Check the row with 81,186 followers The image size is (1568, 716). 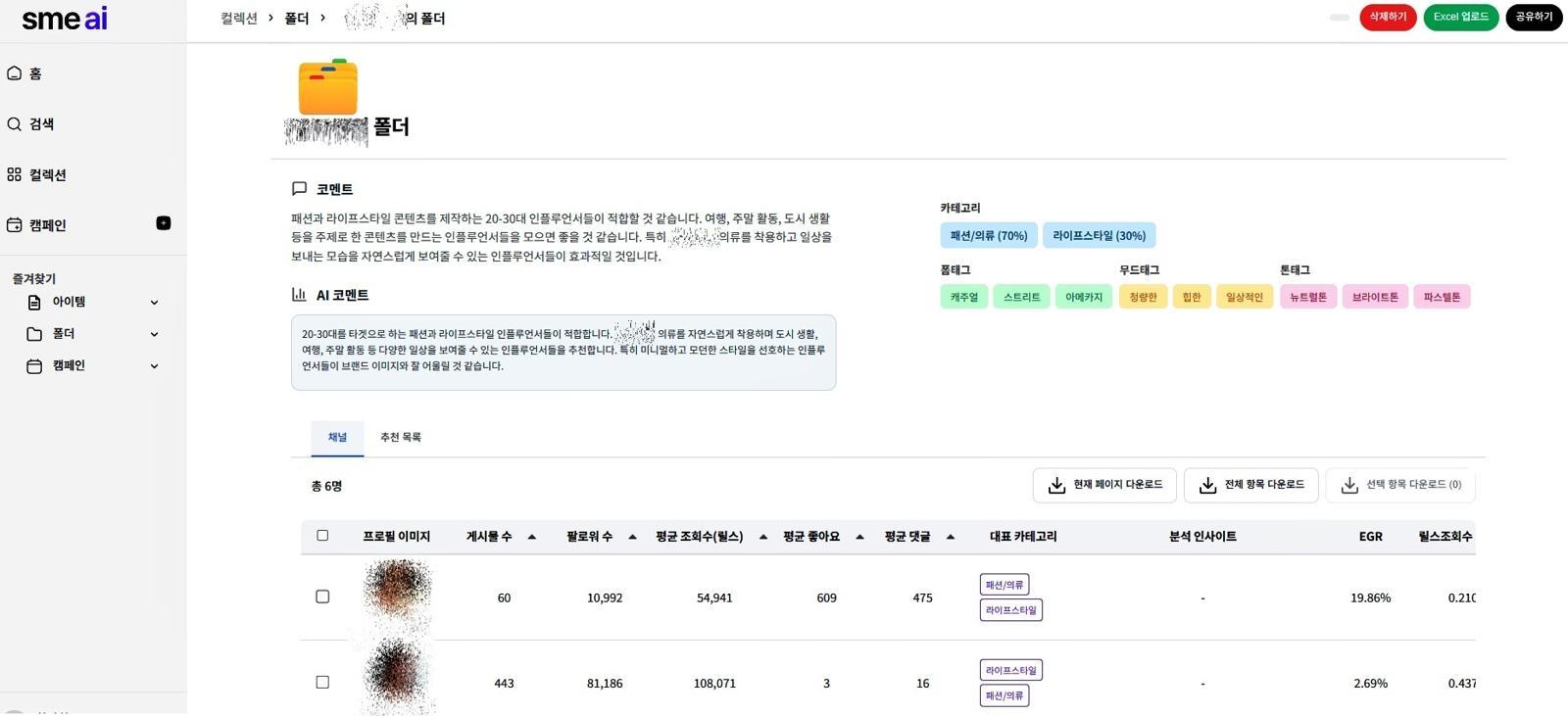click(x=322, y=682)
